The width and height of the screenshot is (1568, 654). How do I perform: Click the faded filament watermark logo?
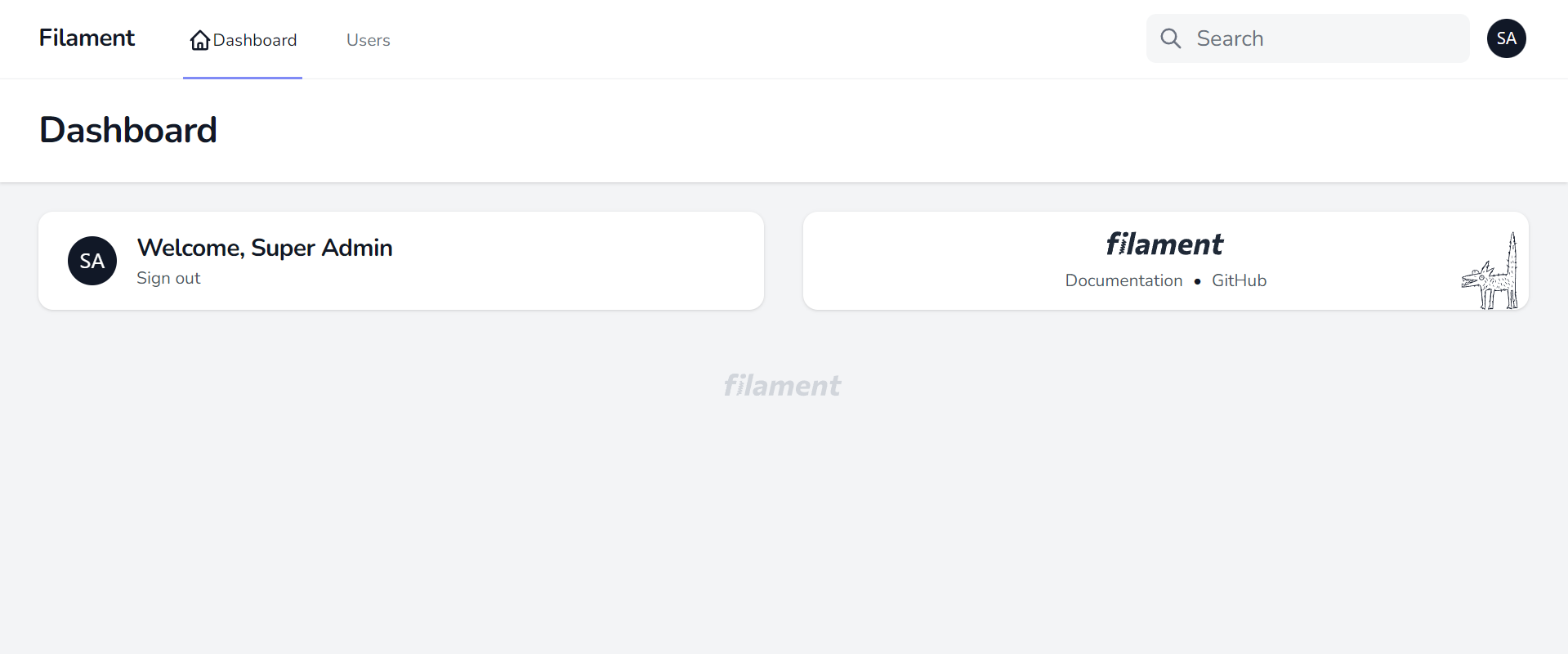[781, 385]
